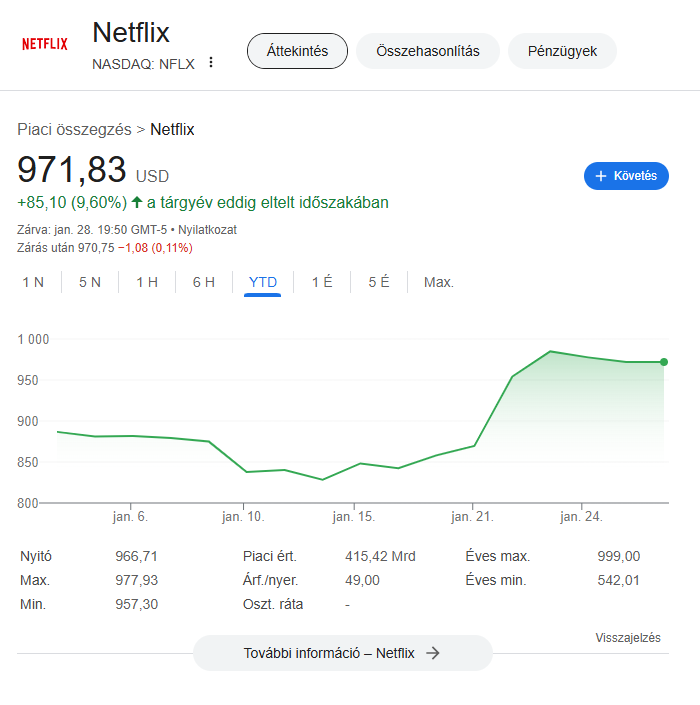
Task: Click the Éves min. value 542,01
Action: [x=618, y=580]
